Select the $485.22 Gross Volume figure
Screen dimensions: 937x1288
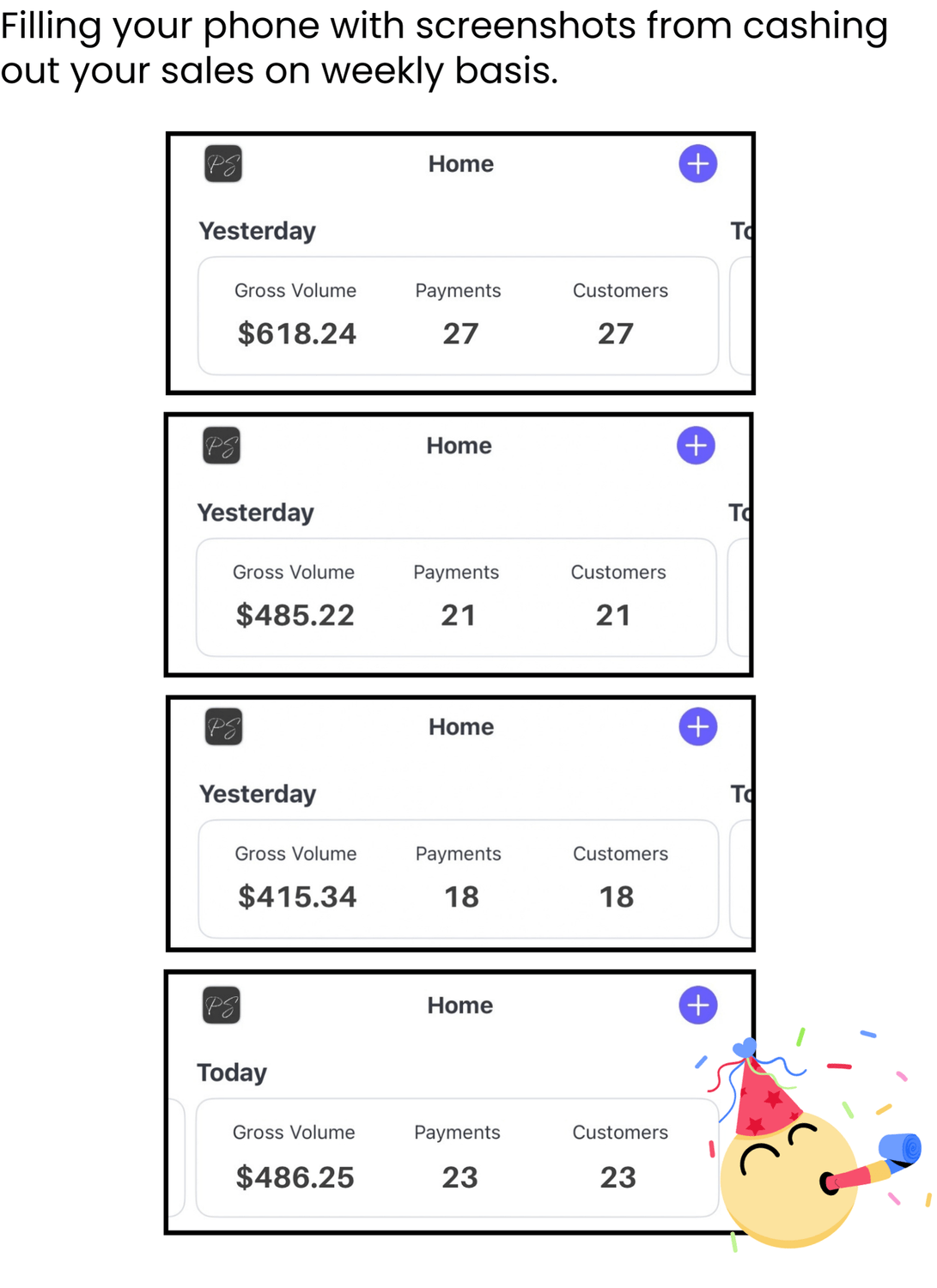(x=295, y=615)
